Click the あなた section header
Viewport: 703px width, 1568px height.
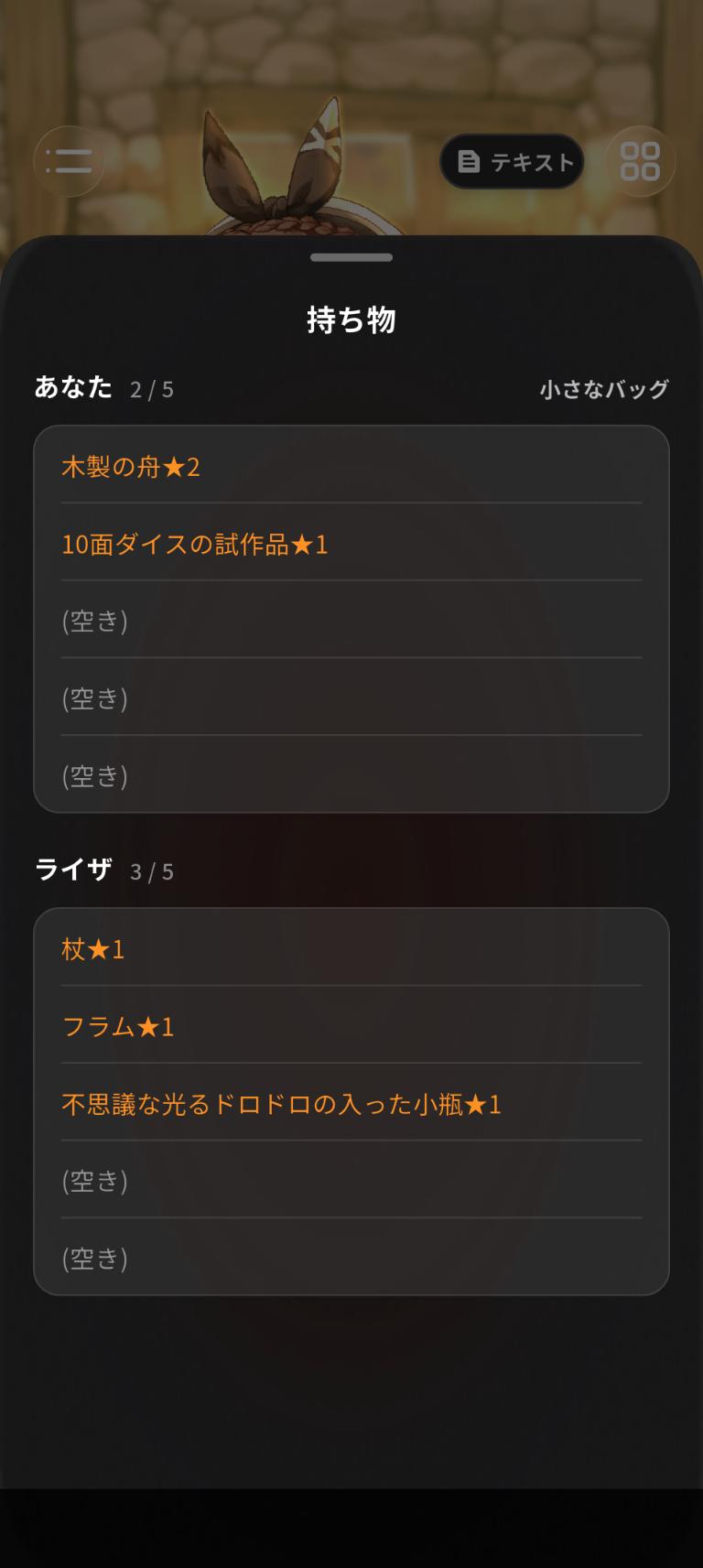pyautogui.click(x=73, y=387)
